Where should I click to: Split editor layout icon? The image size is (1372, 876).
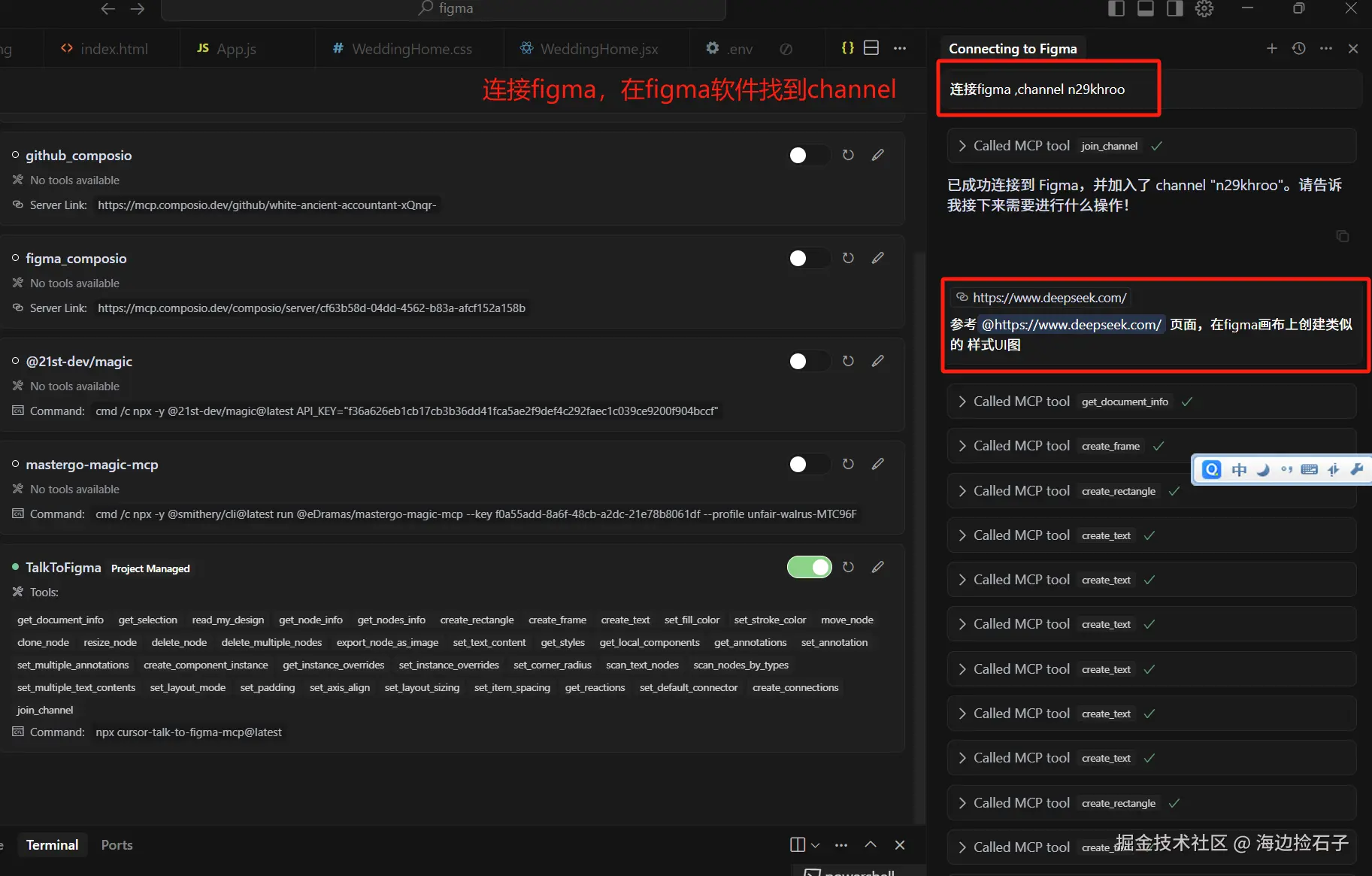pyautogui.click(x=871, y=48)
